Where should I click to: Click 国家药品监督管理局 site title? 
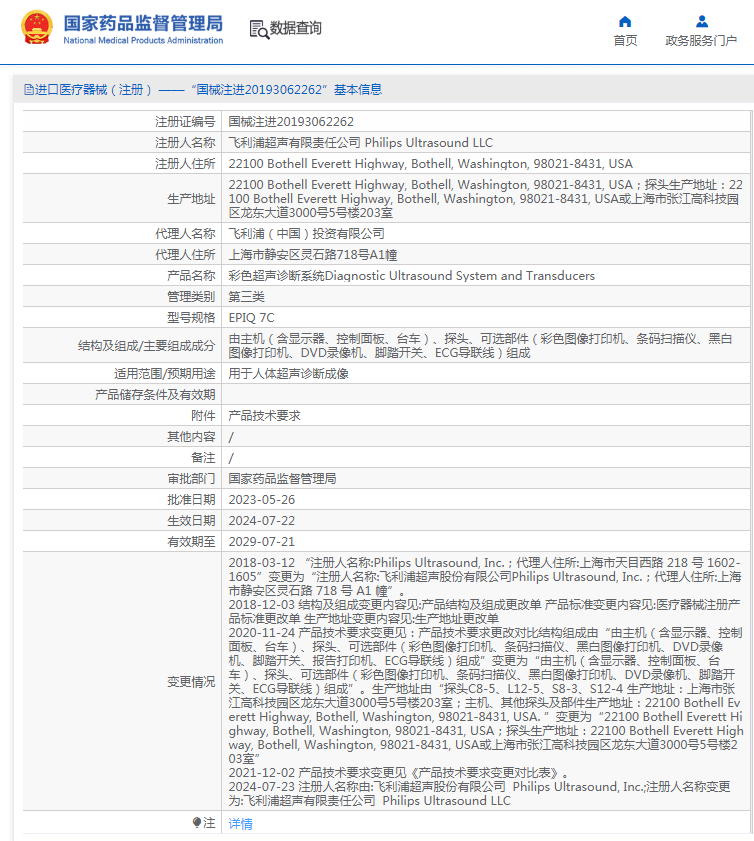point(143,23)
